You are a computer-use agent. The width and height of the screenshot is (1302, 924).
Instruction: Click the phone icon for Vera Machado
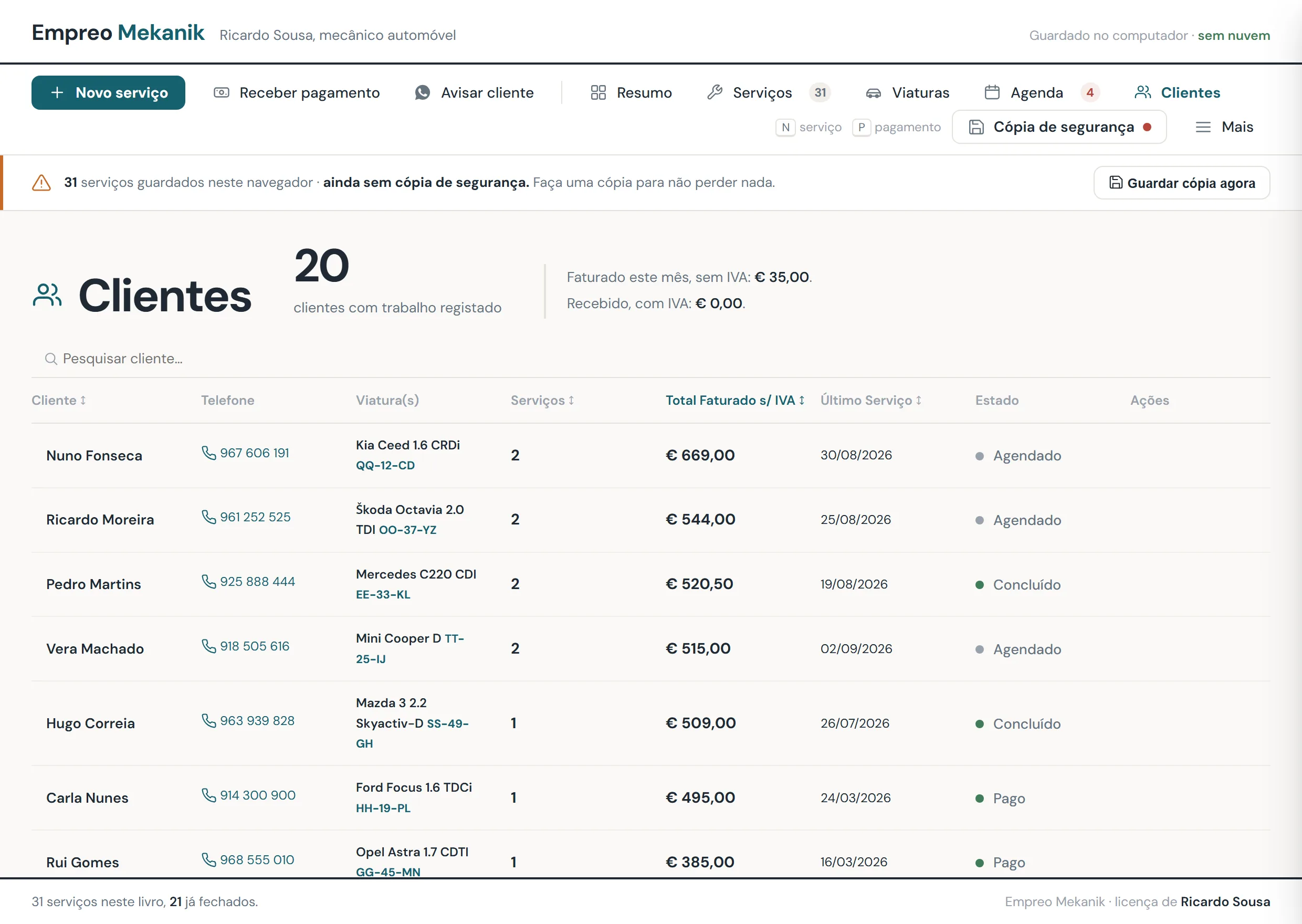click(209, 646)
